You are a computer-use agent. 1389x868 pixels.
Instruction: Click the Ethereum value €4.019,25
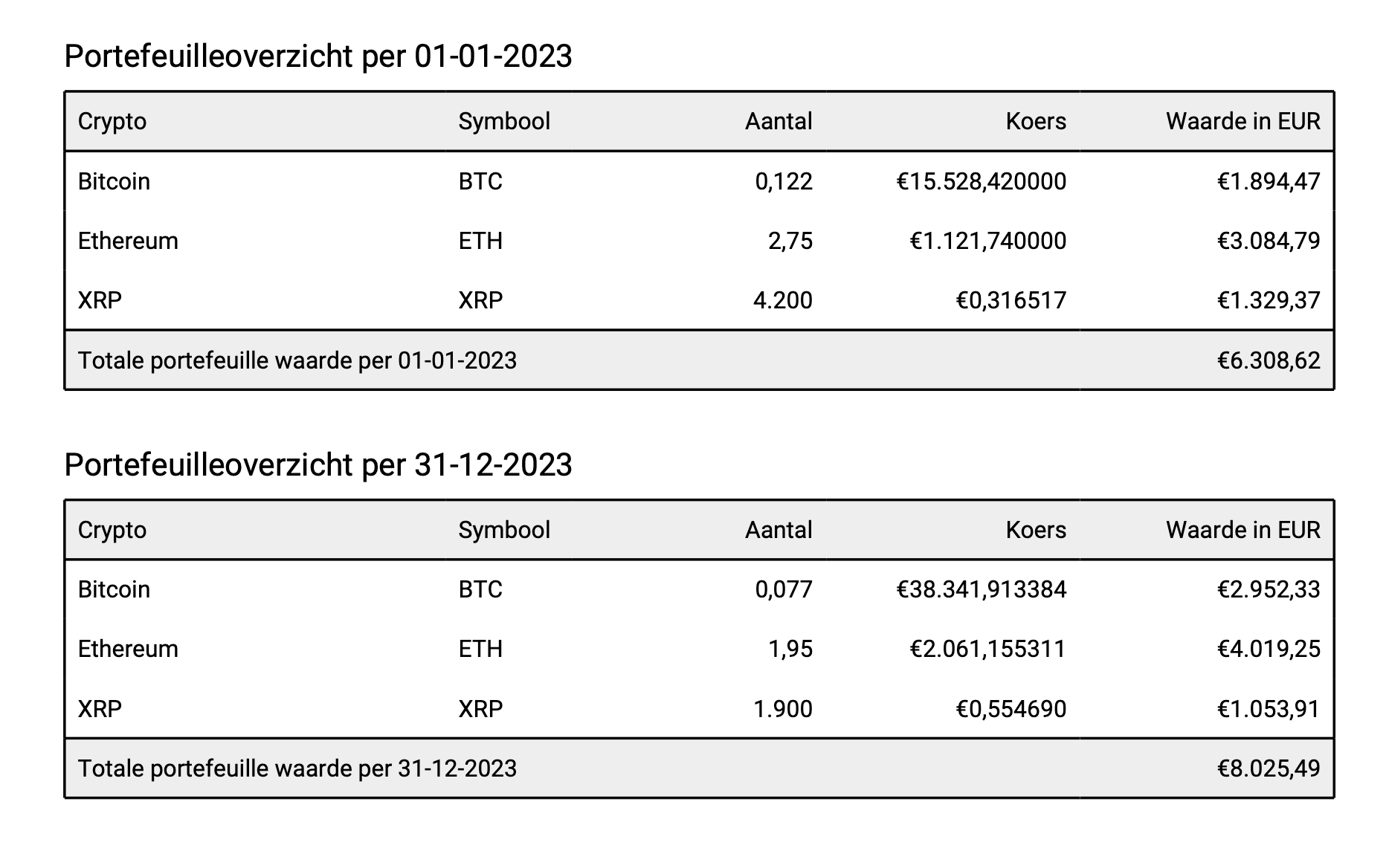coord(1269,649)
